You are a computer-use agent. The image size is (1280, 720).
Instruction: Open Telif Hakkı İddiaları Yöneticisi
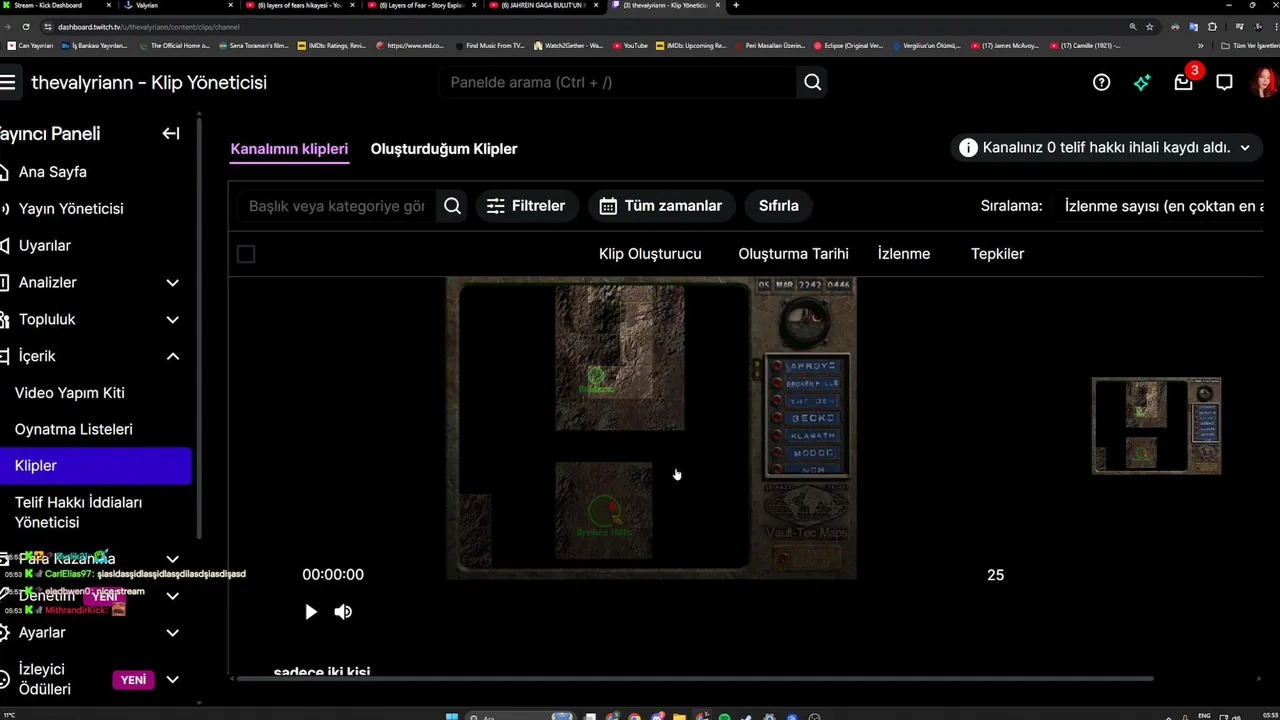pos(78,512)
